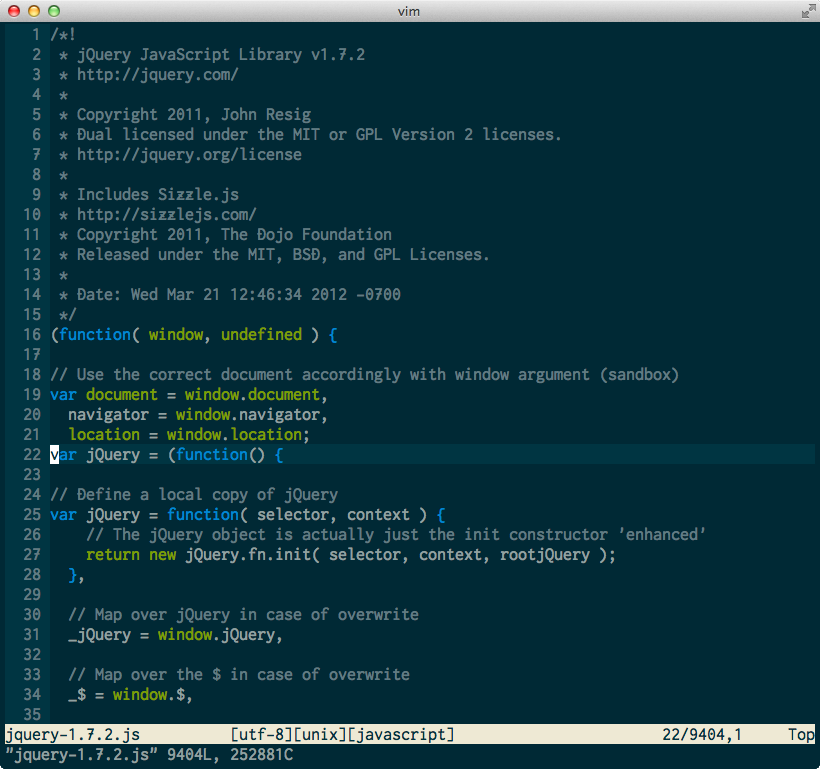The width and height of the screenshot is (820, 769).
Task: Click the URL "http://jquery.com/" on line 3
Action: (x=158, y=74)
